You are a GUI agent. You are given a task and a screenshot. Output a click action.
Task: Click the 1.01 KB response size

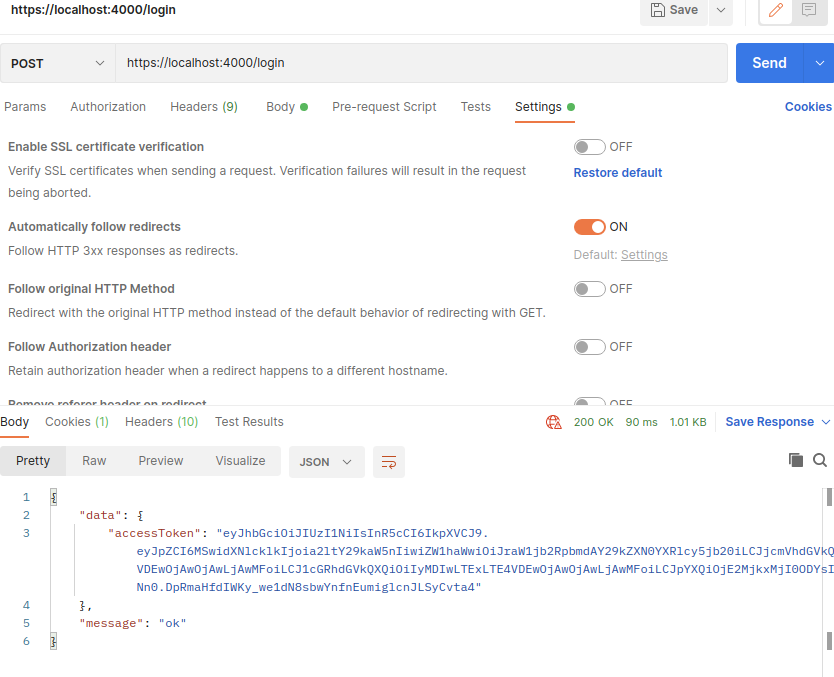pos(688,422)
